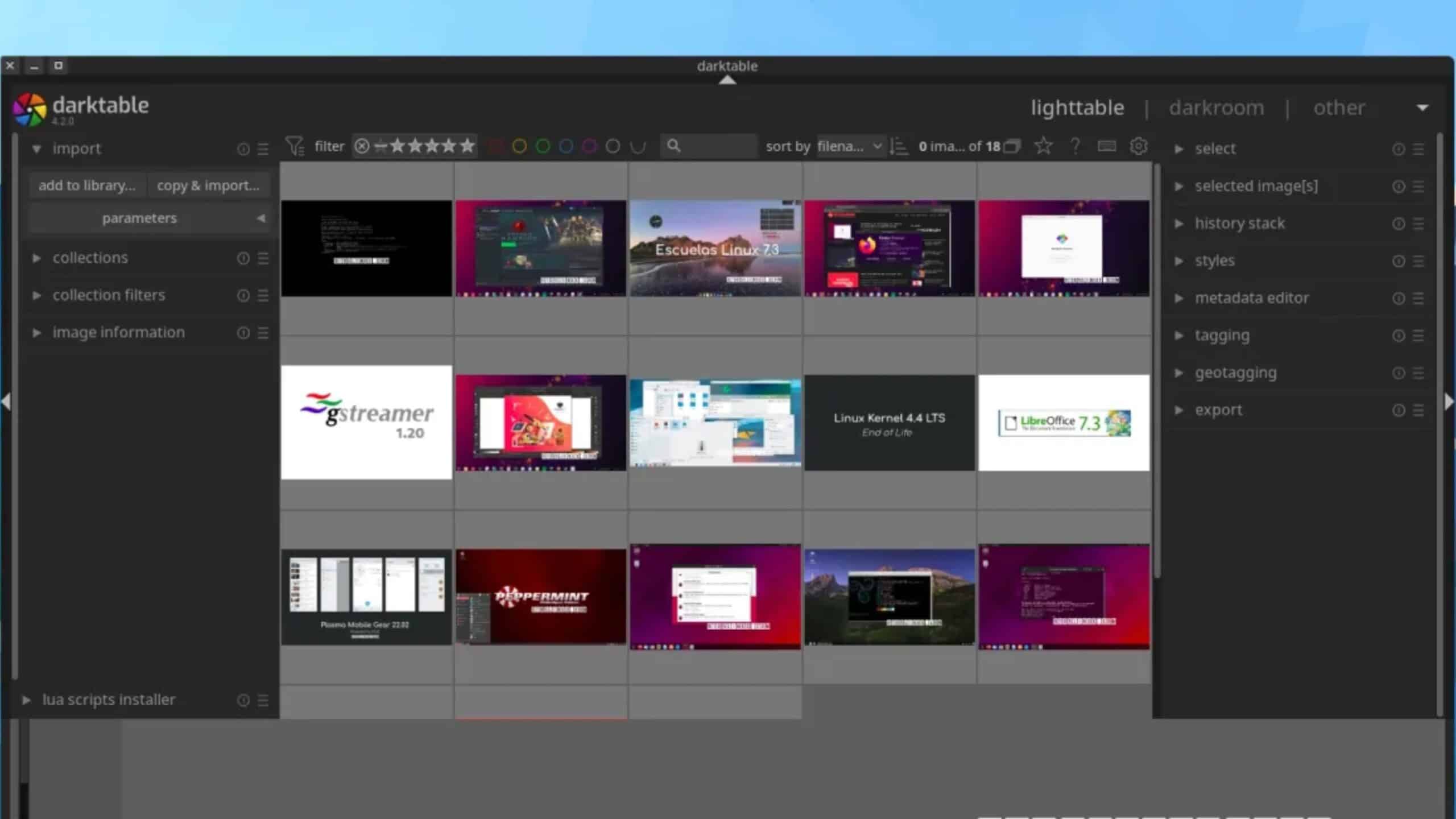Open the sort by filename dropdown
The height and width of the screenshot is (819, 1456).
pos(850,146)
